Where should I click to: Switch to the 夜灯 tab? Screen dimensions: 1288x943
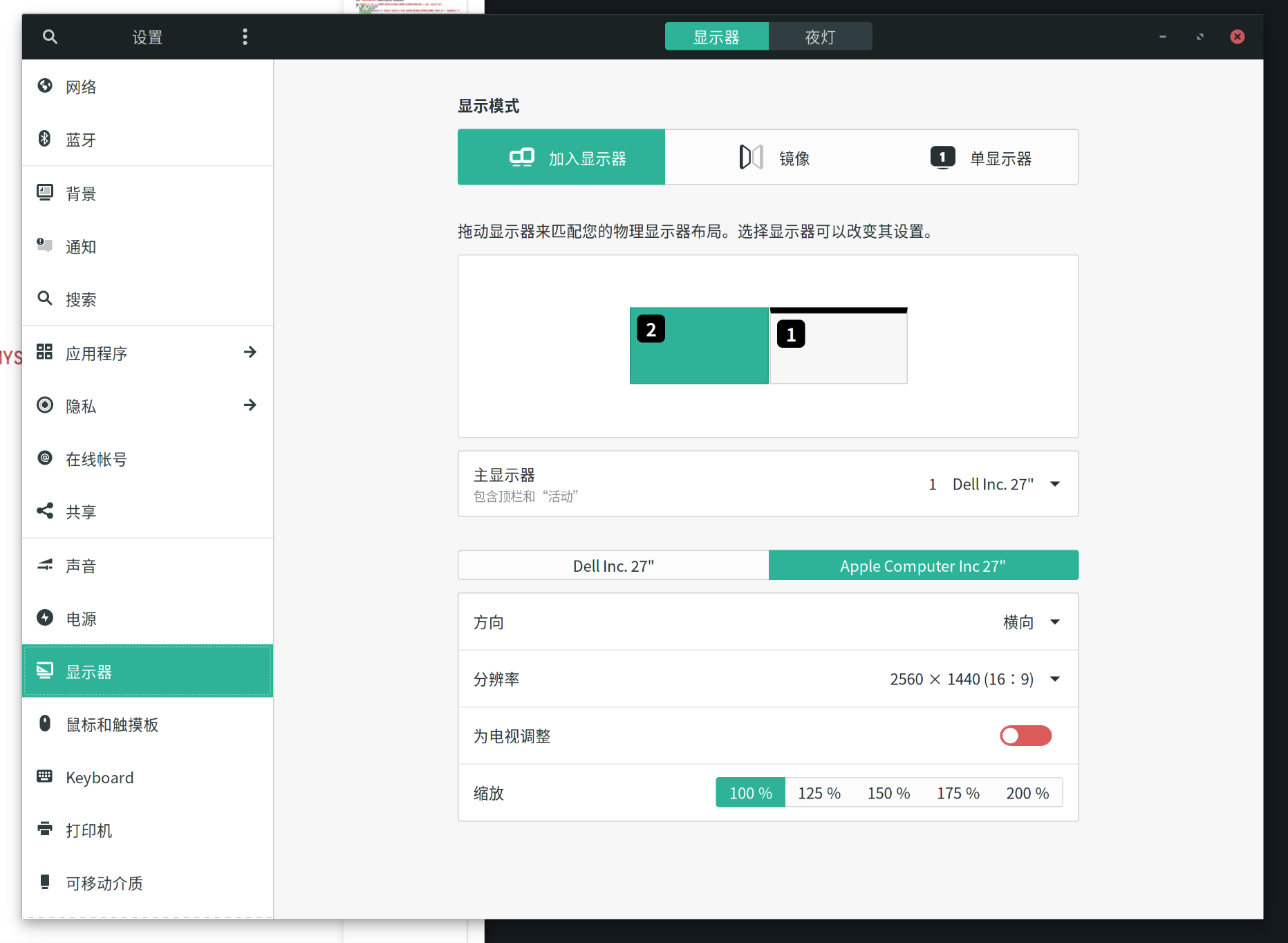(820, 36)
